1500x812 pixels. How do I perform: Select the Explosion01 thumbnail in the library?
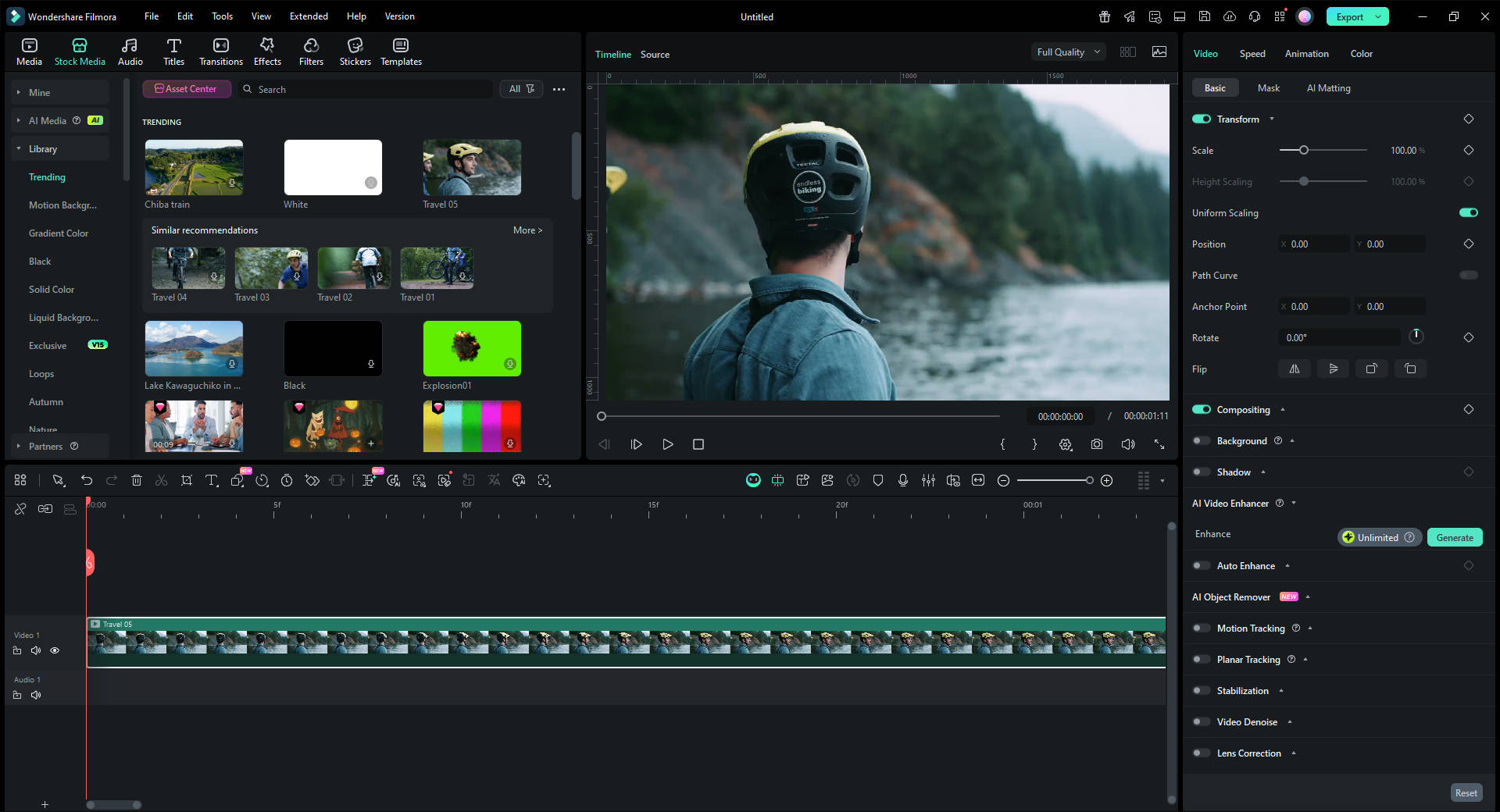coord(471,348)
